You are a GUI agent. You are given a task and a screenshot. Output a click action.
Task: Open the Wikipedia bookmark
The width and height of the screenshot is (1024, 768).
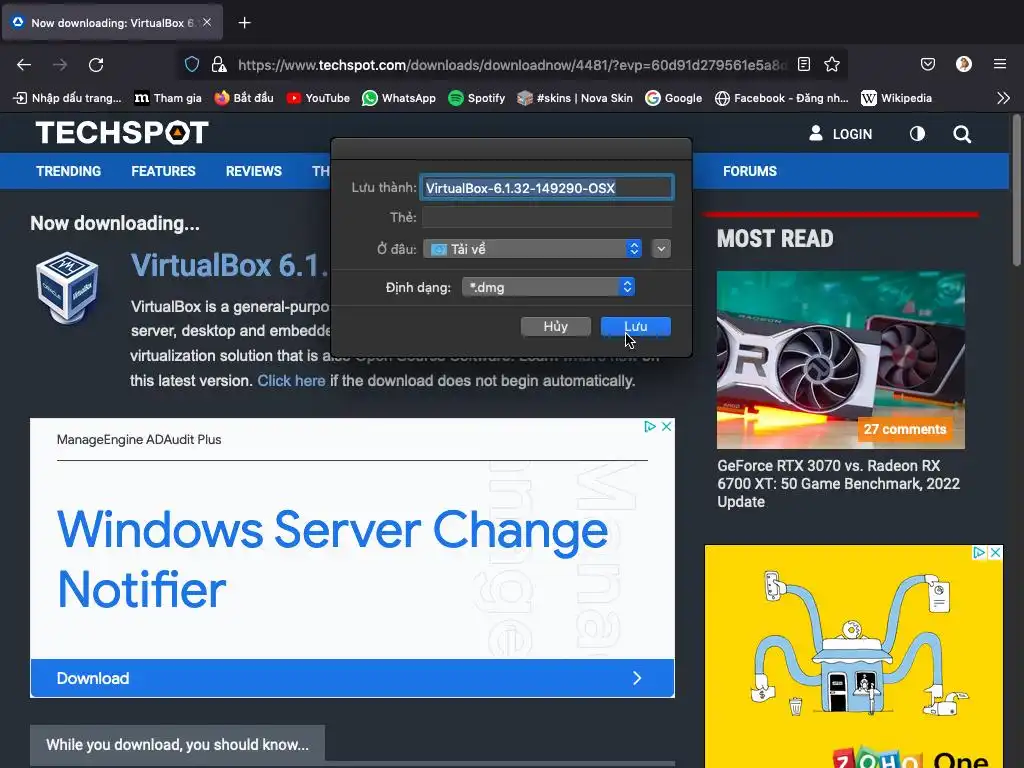click(x=897, y=98)
